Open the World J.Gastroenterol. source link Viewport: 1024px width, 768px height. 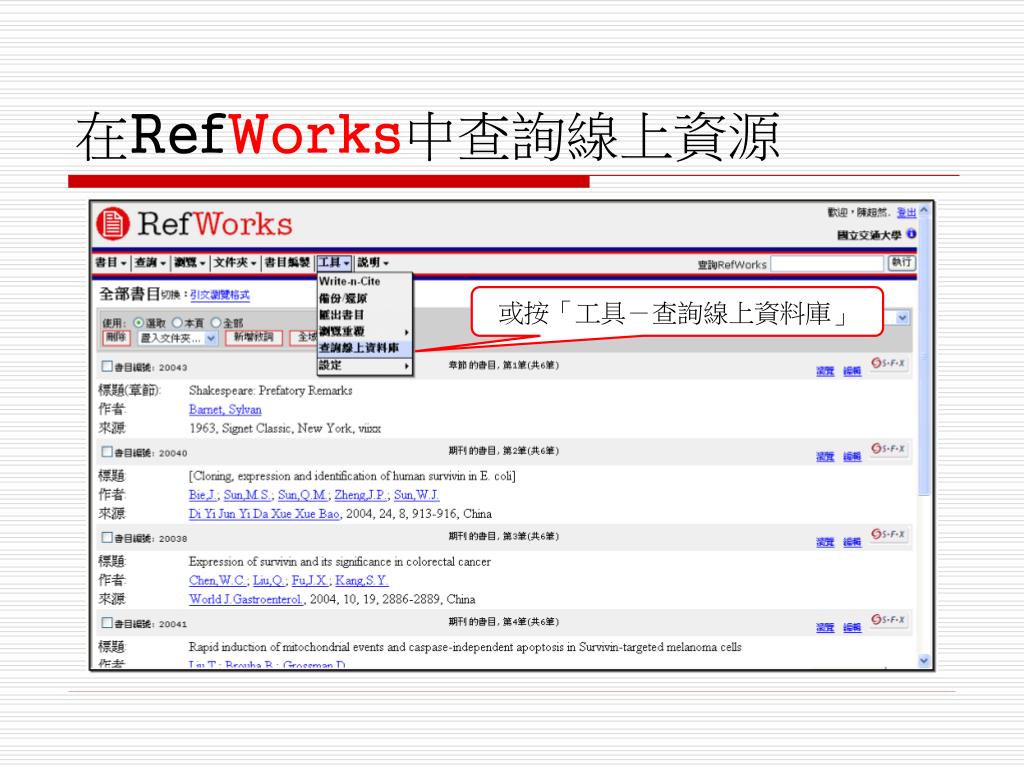(246, 600)
